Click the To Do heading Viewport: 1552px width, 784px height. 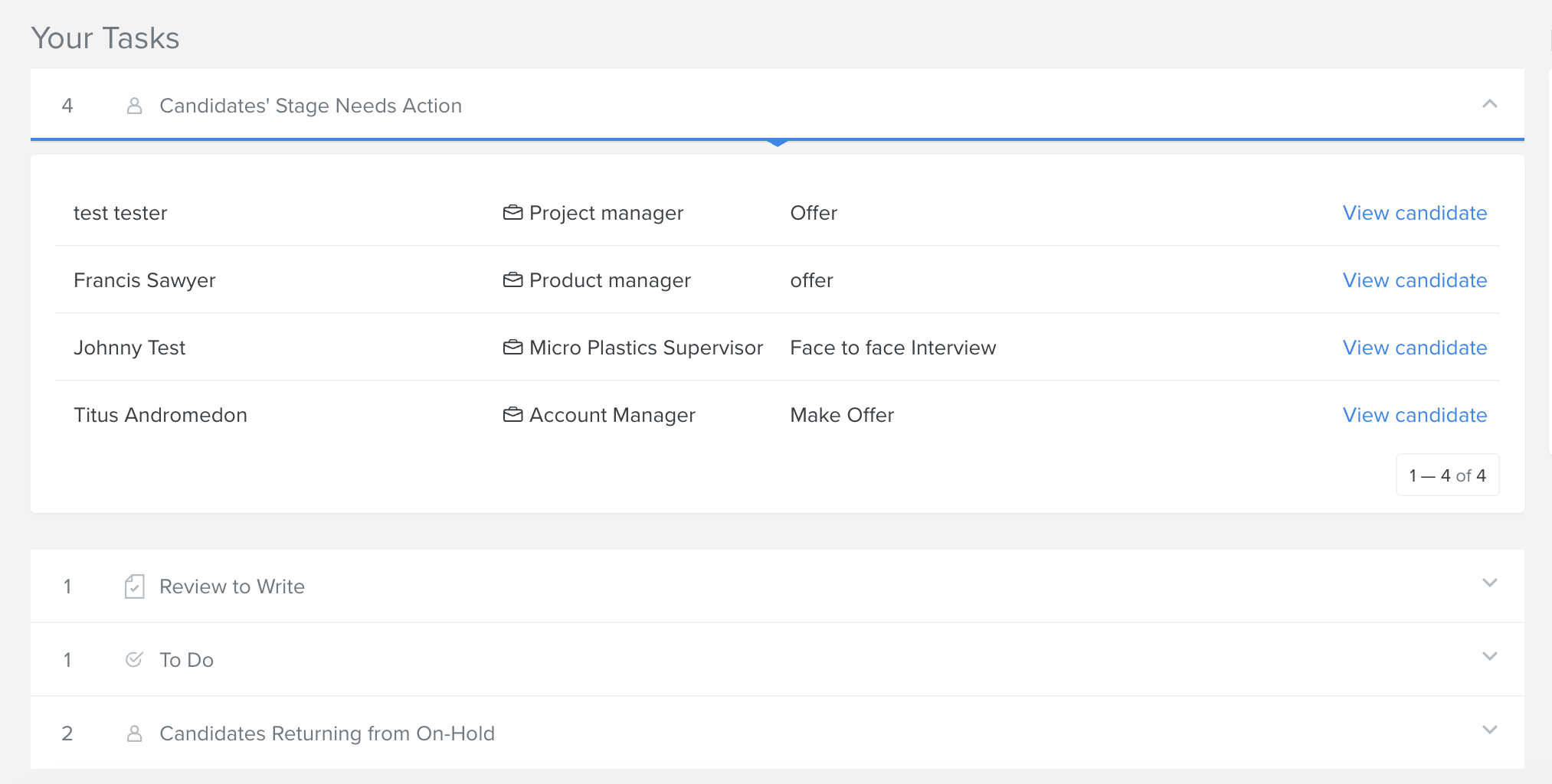coord(186,660)
